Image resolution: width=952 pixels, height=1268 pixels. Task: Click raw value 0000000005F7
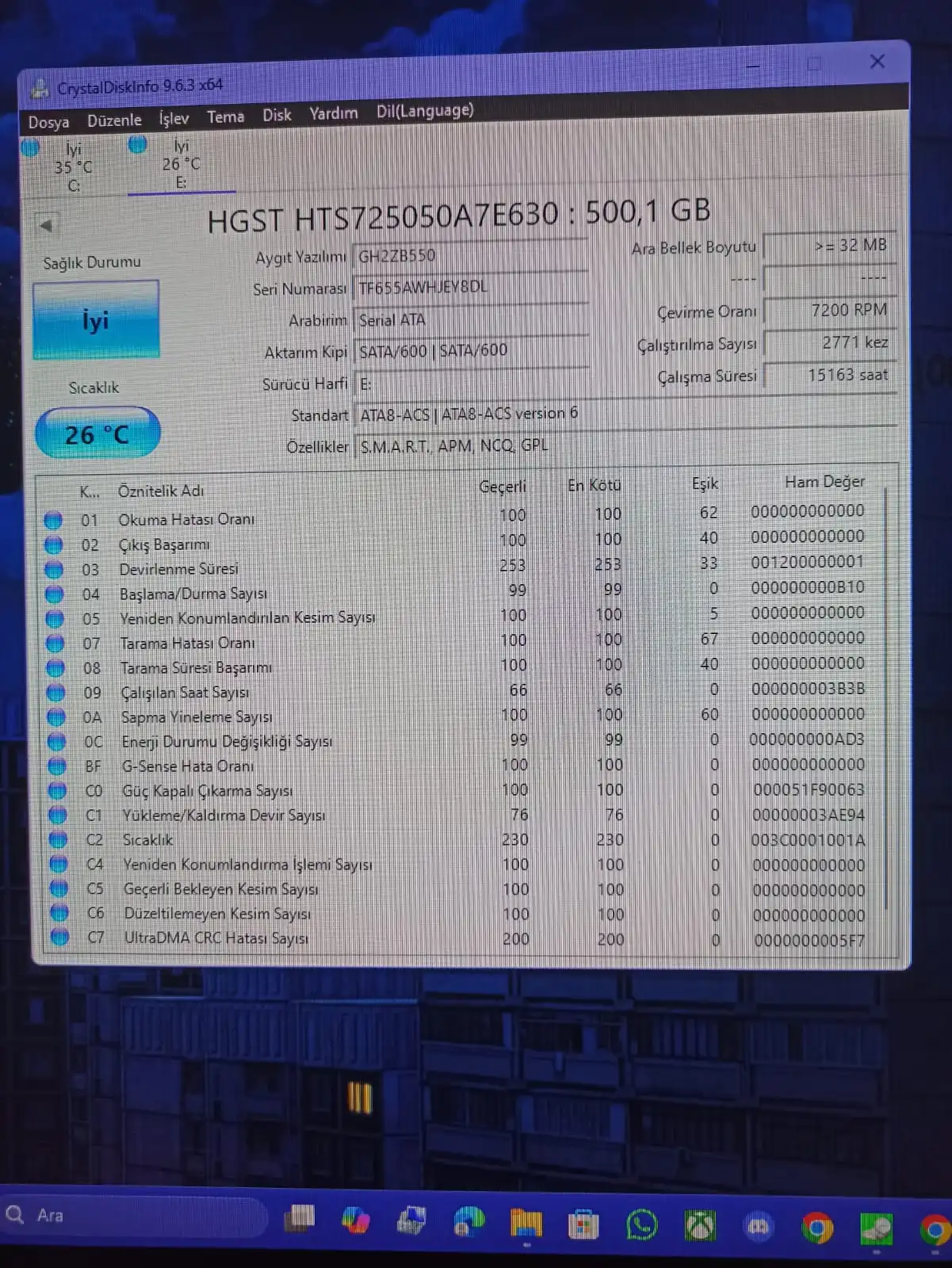809,941
